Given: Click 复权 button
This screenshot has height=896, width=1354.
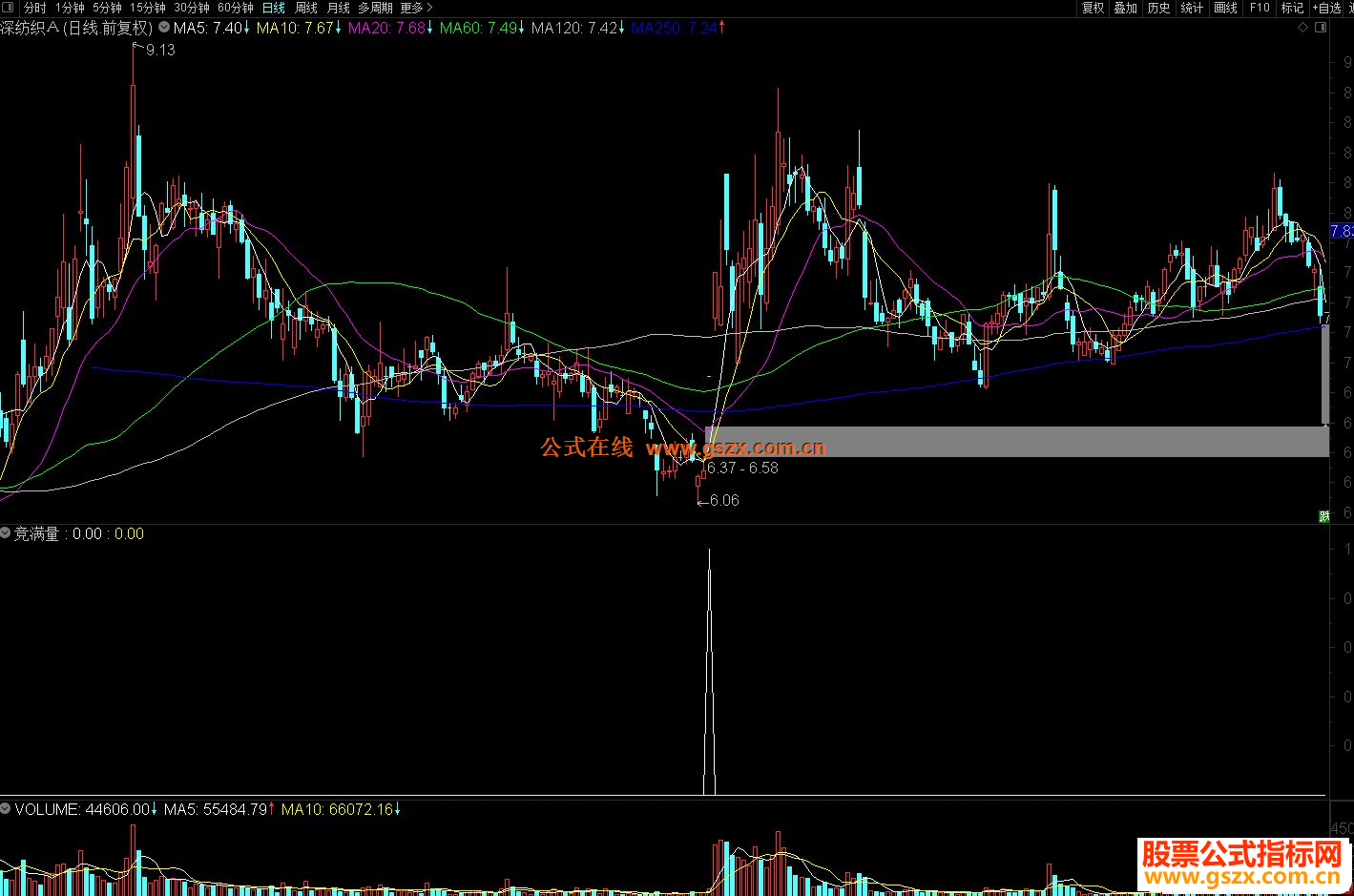Looking at the screenshot, I should point(1093,8).
